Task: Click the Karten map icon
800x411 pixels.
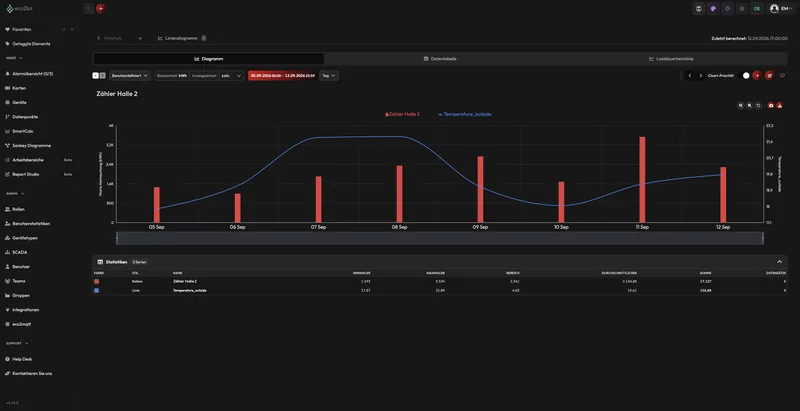Action: [8, 88]
